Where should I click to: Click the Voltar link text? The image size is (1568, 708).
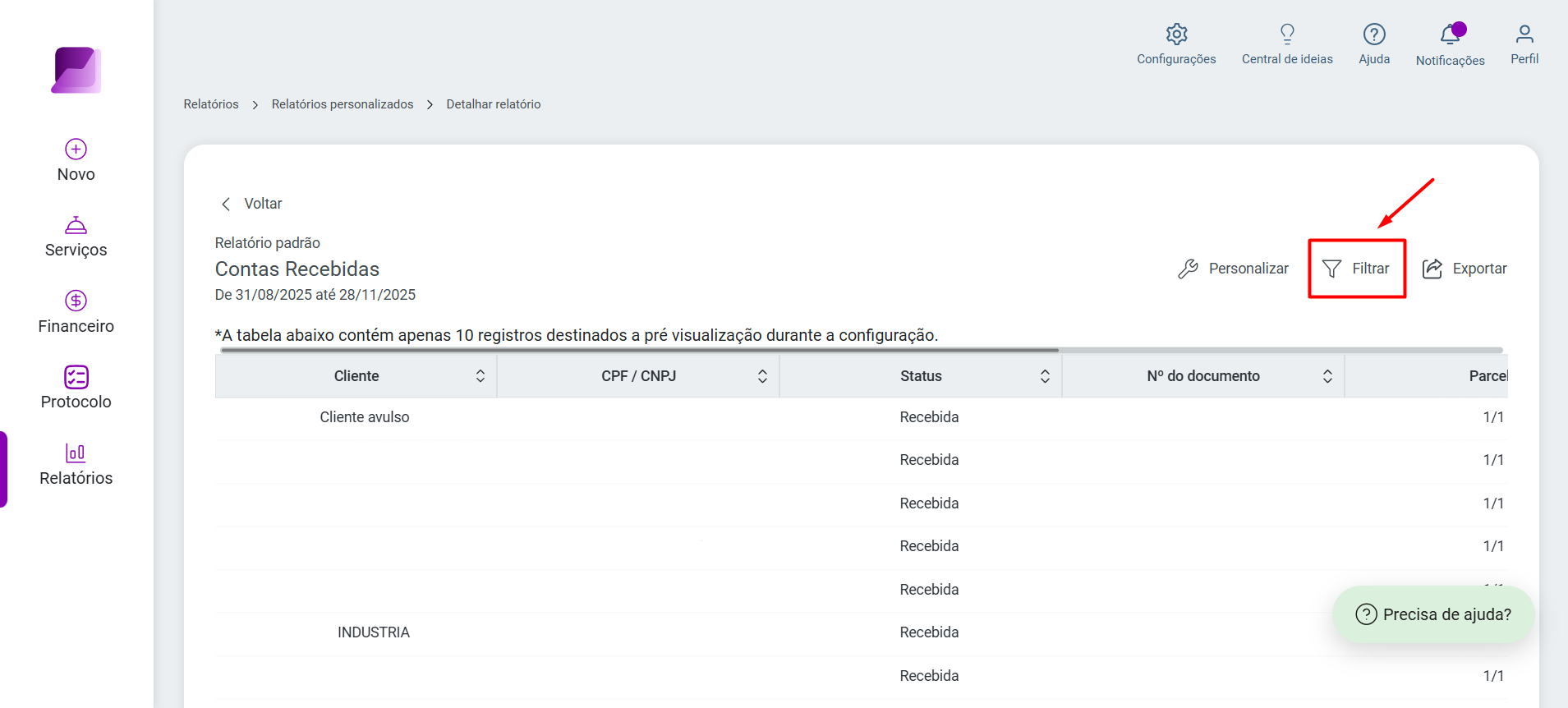tap(263, 204)
